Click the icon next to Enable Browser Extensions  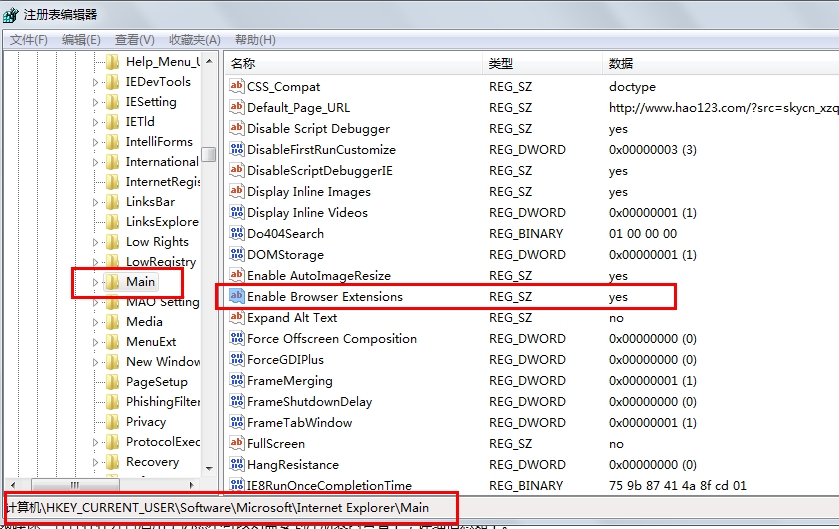pyautogui.click(x=237, y=297)
